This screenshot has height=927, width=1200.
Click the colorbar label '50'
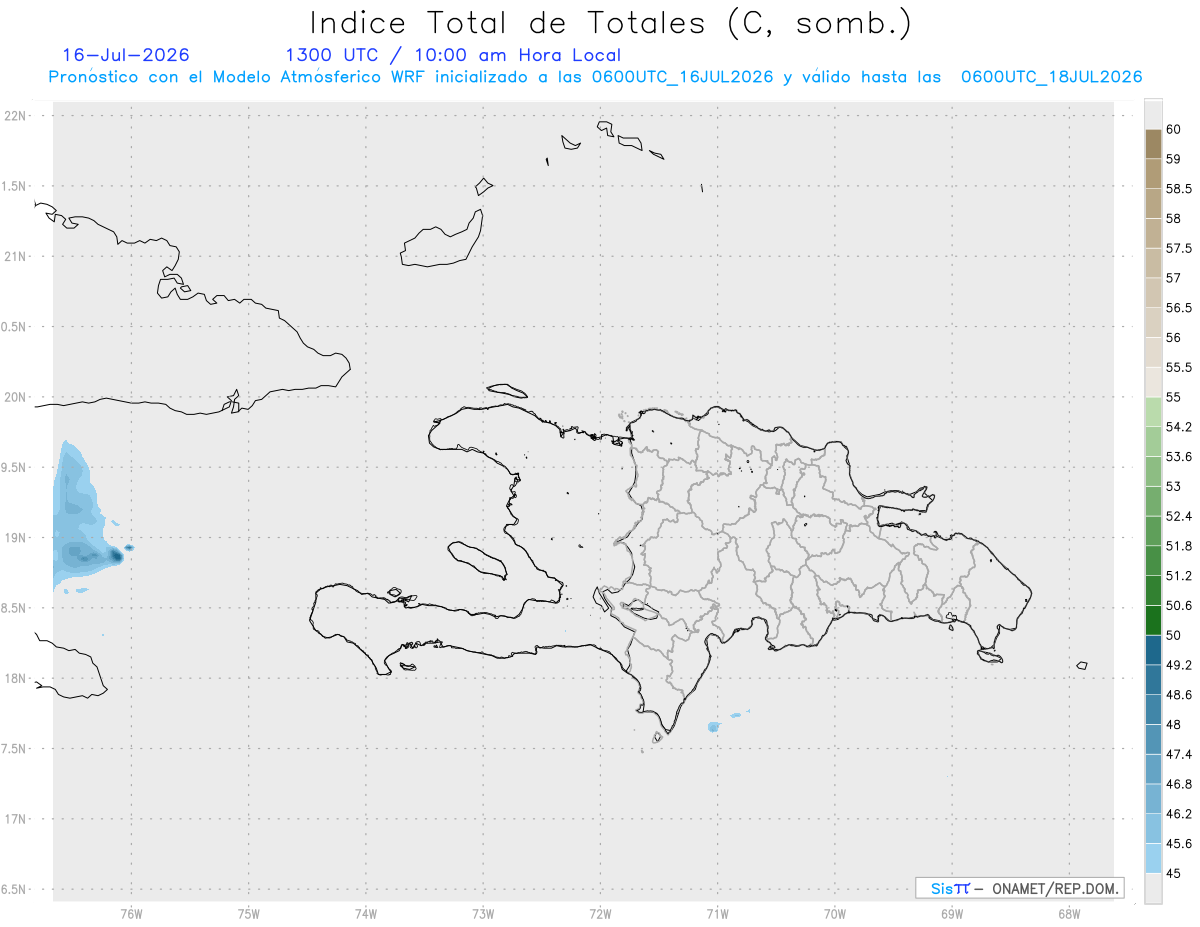[1173, 635]
